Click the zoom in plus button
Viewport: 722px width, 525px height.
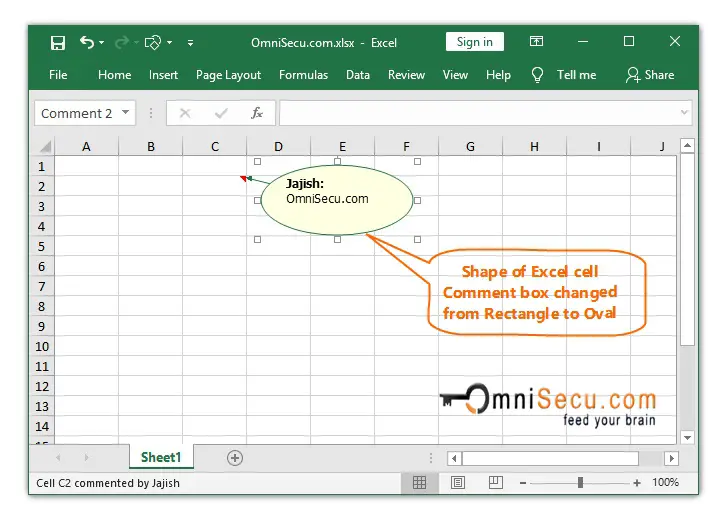(637, 483)
